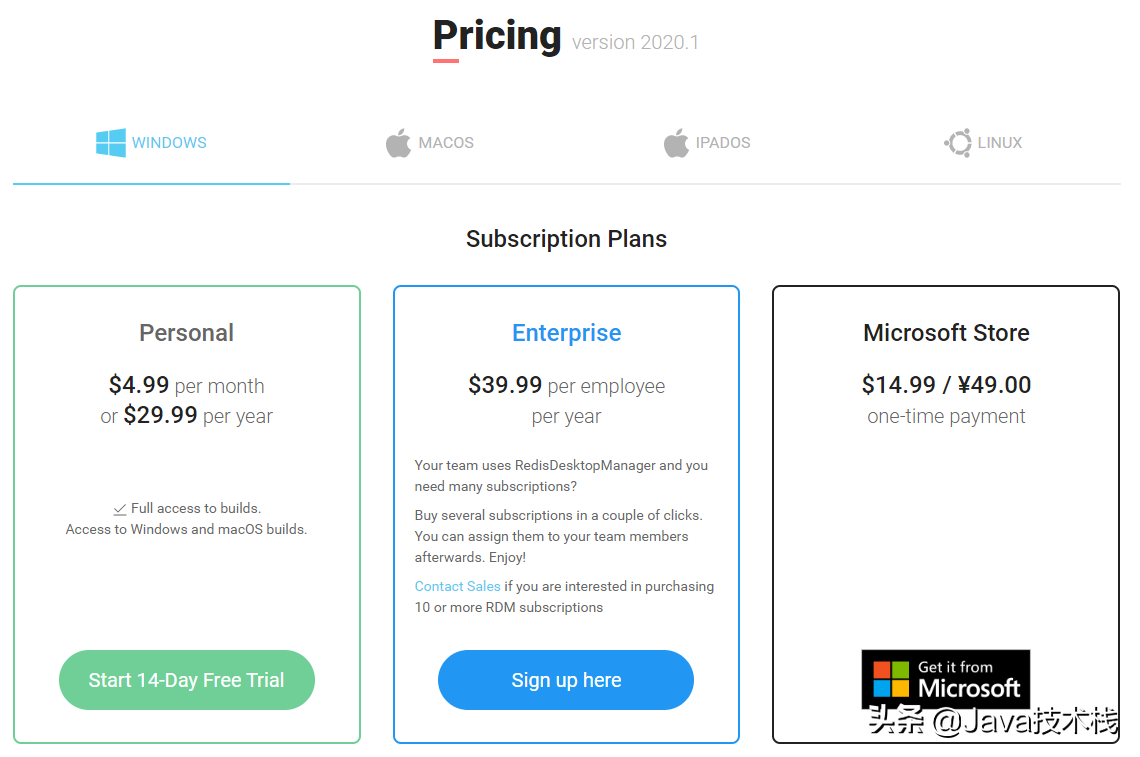
Task: Switch to the MACOS tab
Action: coord(446,143)
